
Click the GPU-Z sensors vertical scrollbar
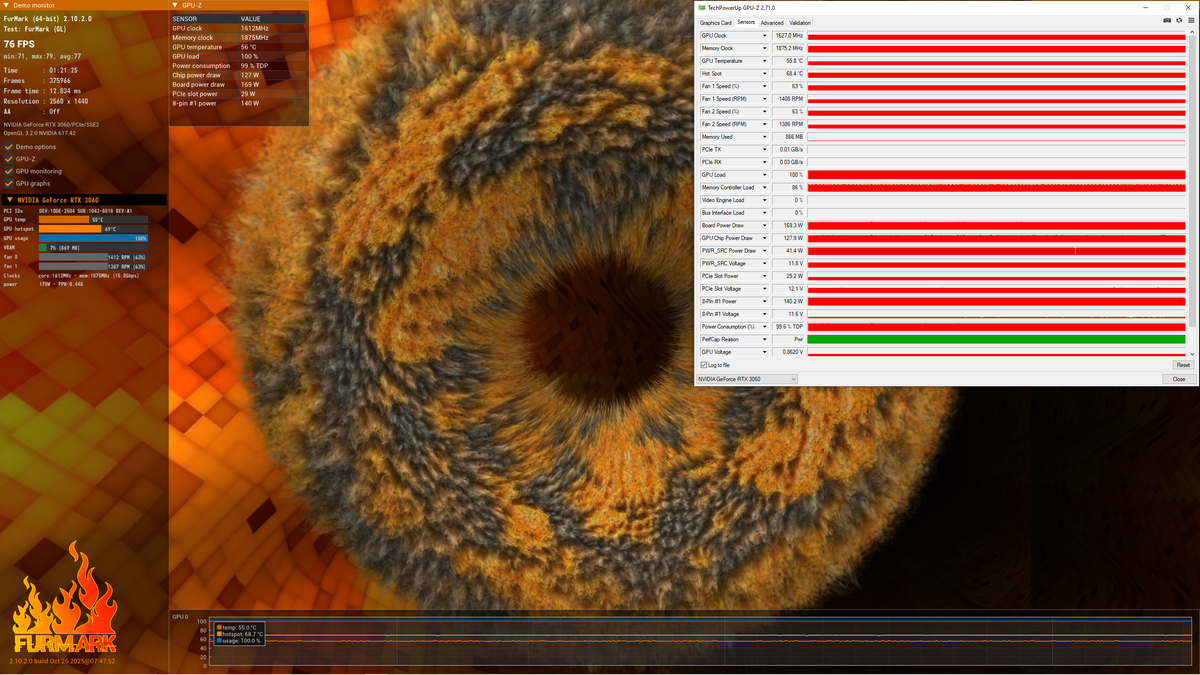[x=1191, y=194]
